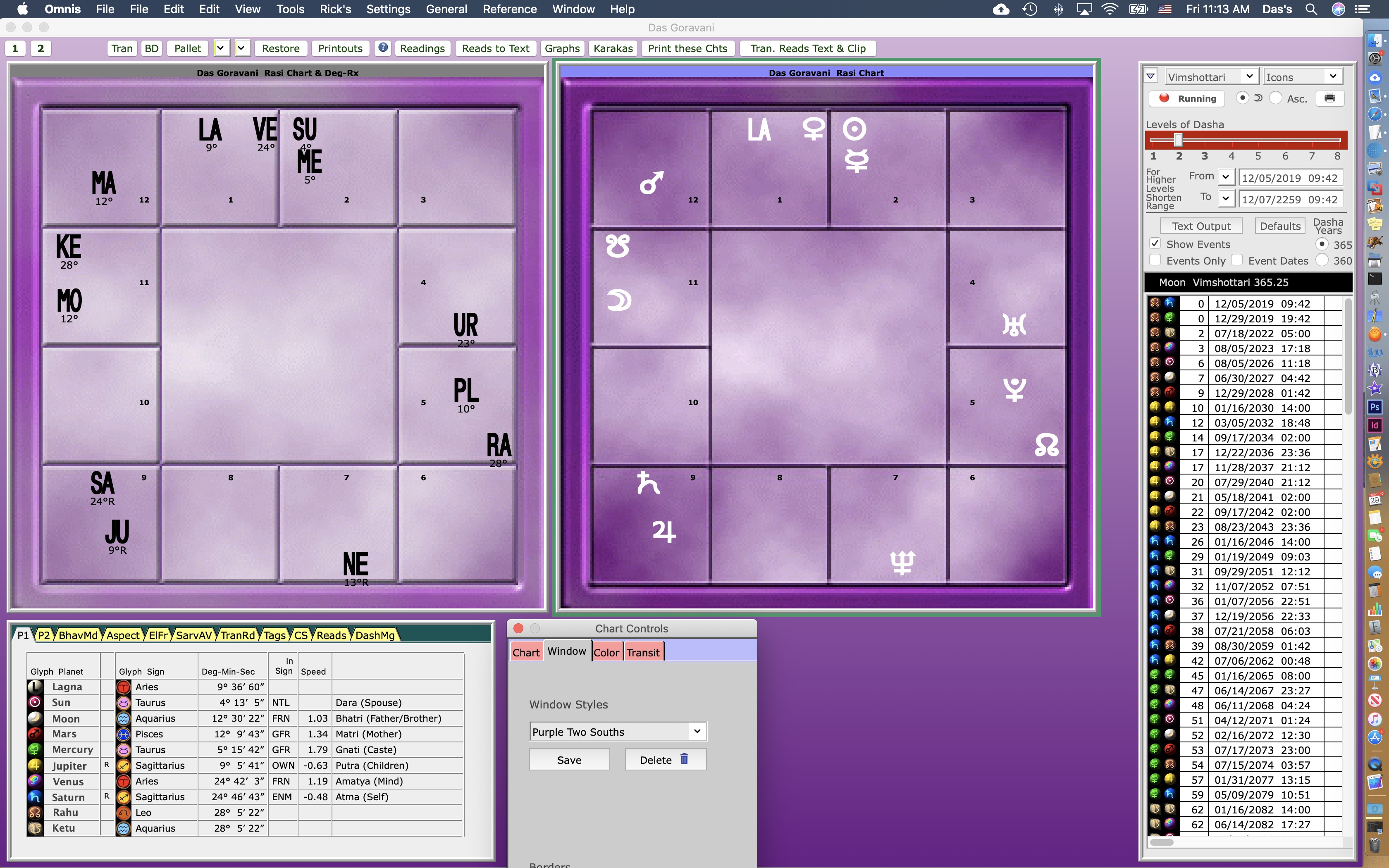The height and width of the screenshot is (868, 1389).
Task: Switch to the Color tab in Chart Controls
Action: click(x=606, y=652)
